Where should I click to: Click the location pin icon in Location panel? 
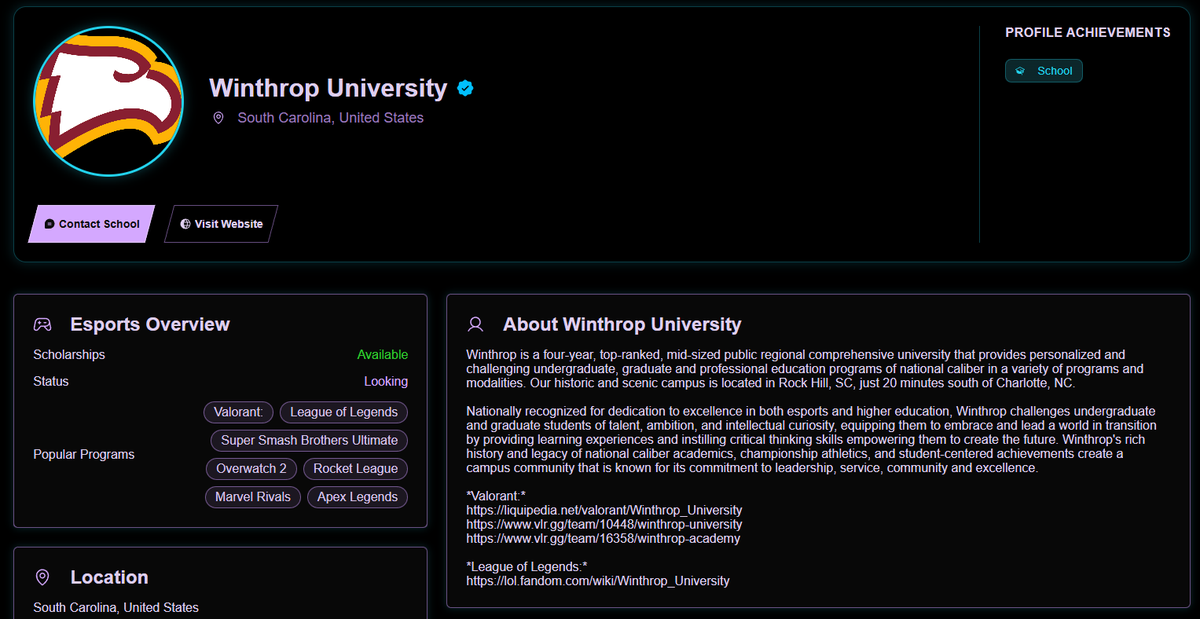pyautogui.click(x=42, y=577)
